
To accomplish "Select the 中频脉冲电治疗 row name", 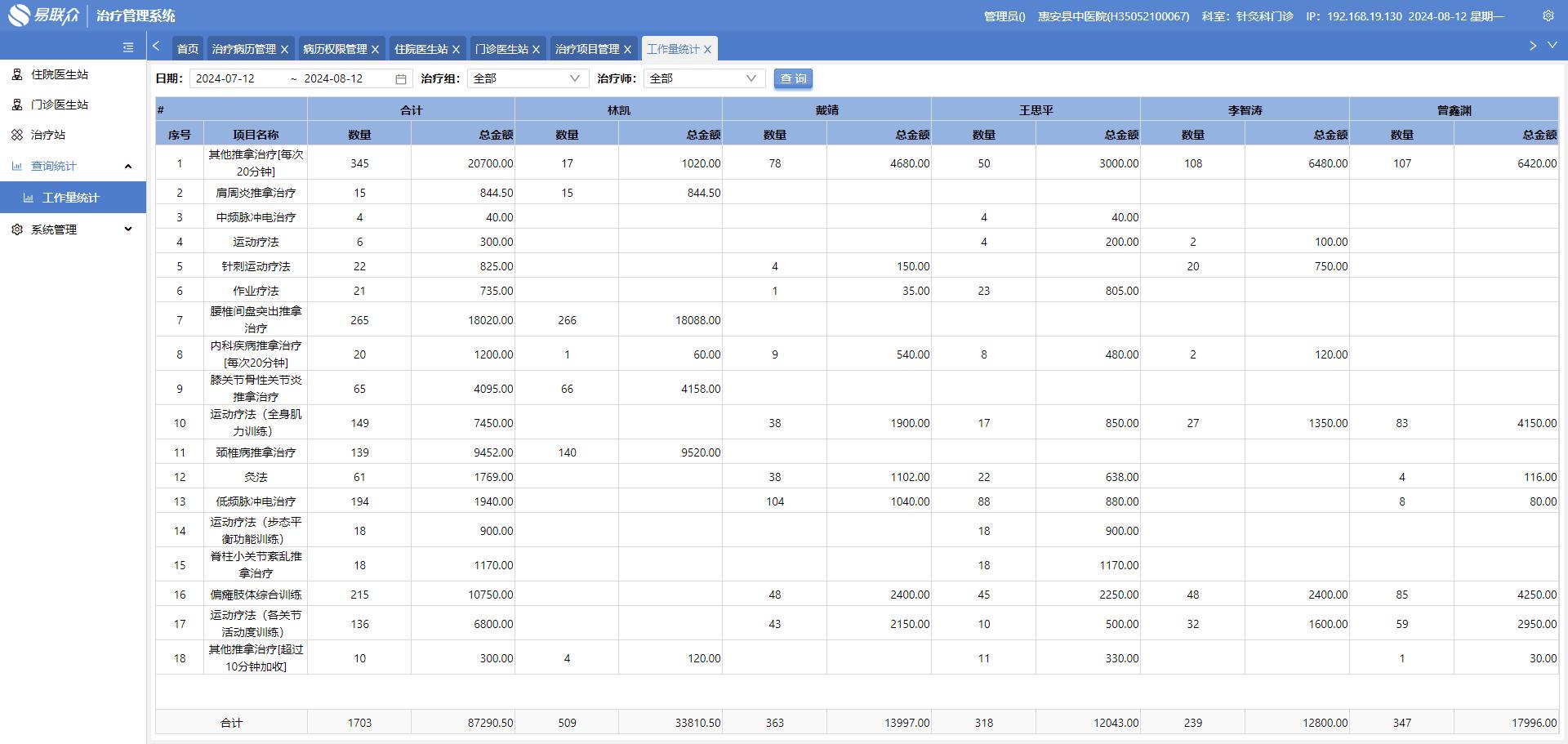I will (x=256, y=217).
